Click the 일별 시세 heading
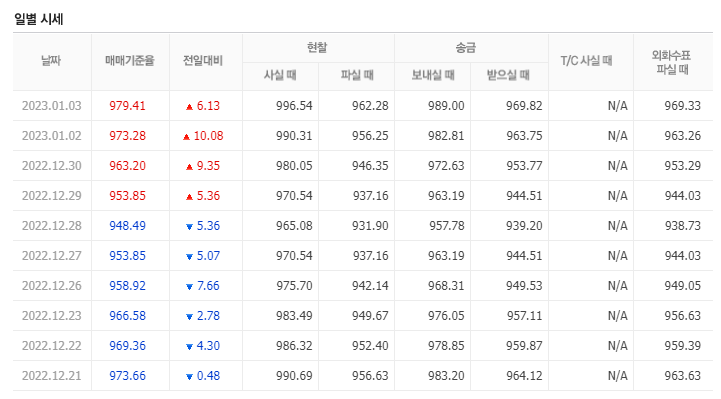This screenshot has height=399, width=721. pos(38,19)
